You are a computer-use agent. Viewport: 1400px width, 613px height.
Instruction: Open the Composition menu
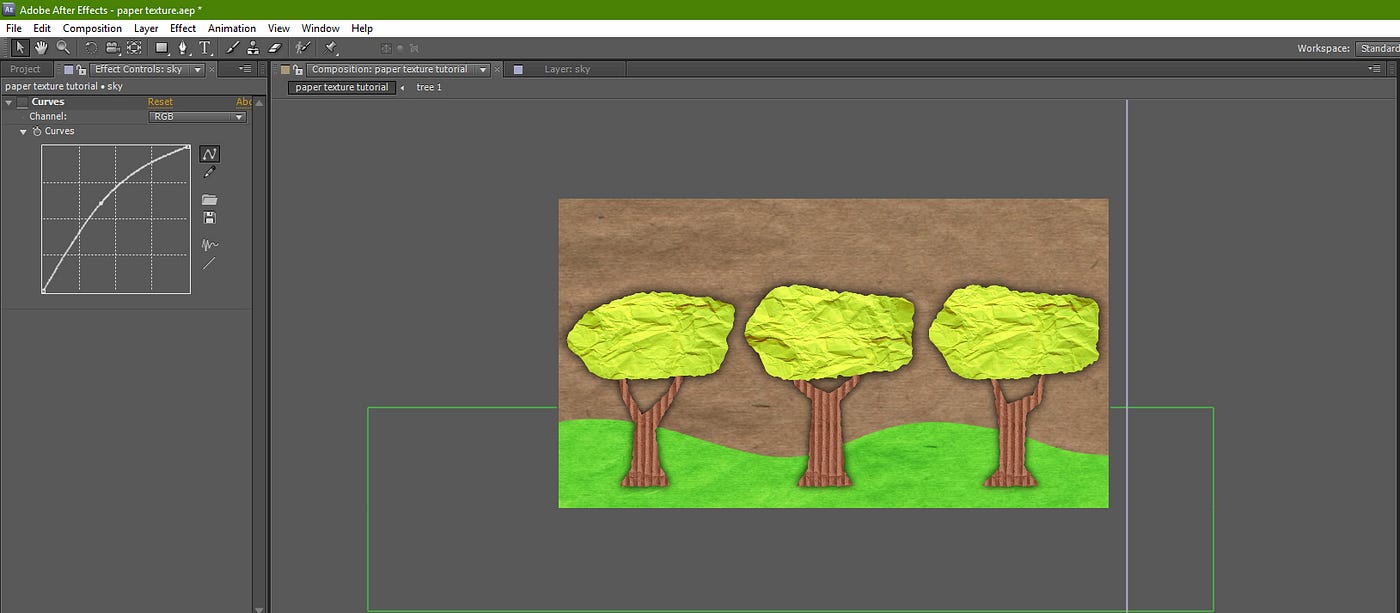click(x=92, y=29)
